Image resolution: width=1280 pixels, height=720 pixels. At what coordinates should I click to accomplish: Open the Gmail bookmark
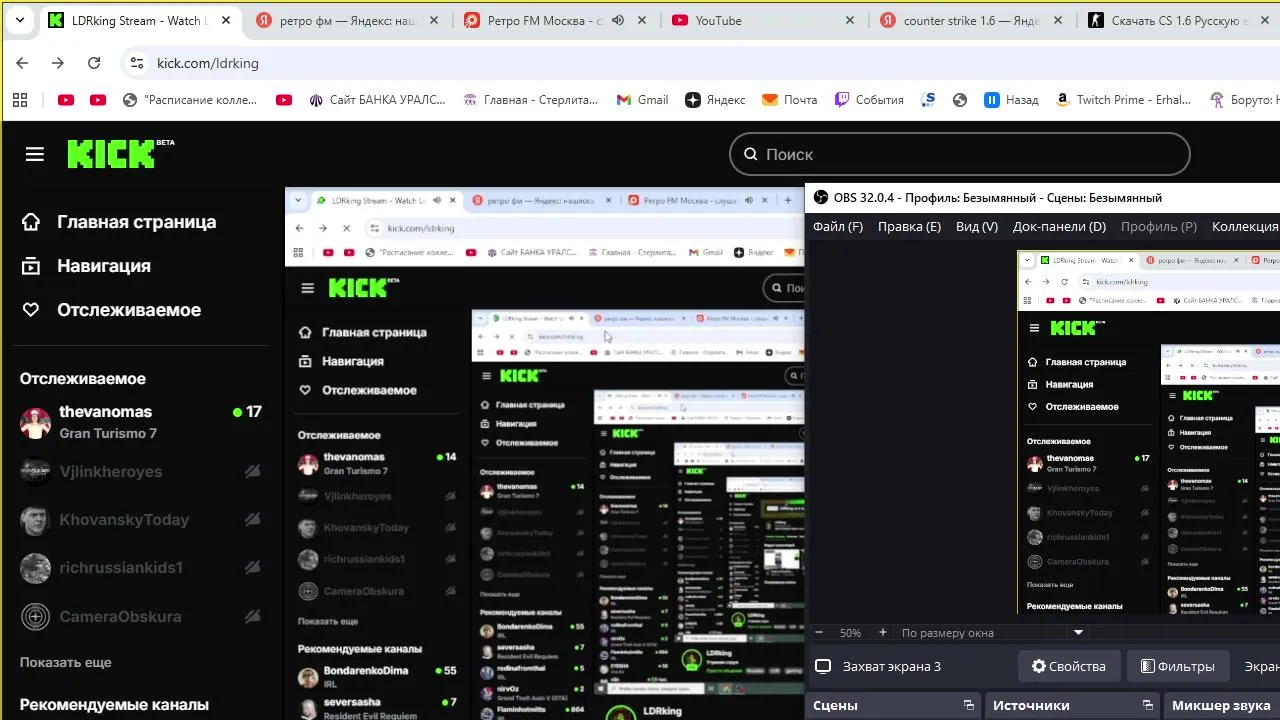pyautogui.click(x=642, y=100)
